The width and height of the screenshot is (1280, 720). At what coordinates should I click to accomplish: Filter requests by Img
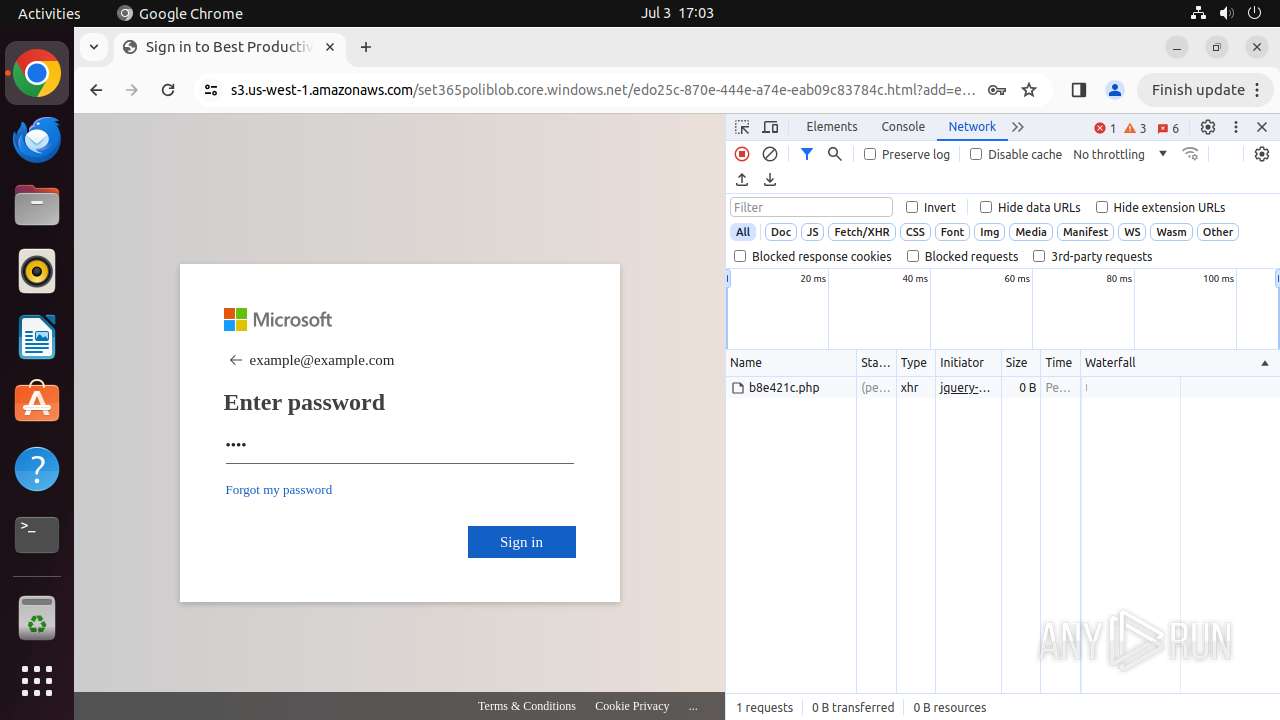pos(990,232)
